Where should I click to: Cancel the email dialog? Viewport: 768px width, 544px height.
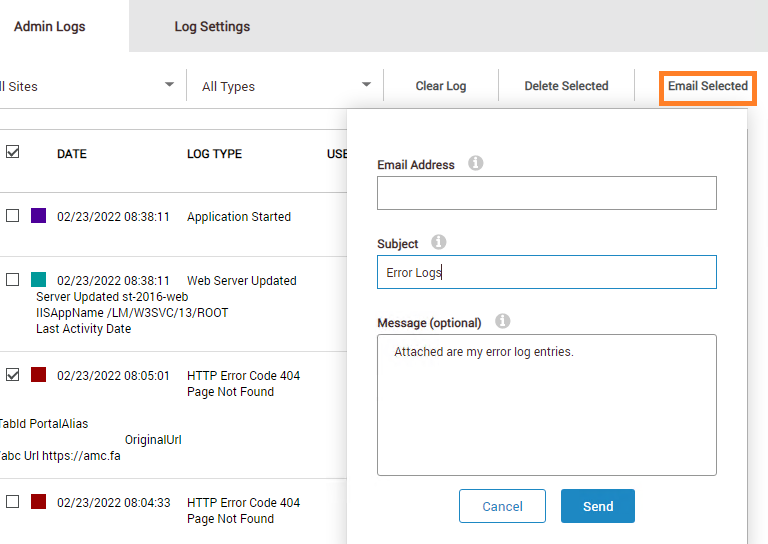(x=502, y=506)
